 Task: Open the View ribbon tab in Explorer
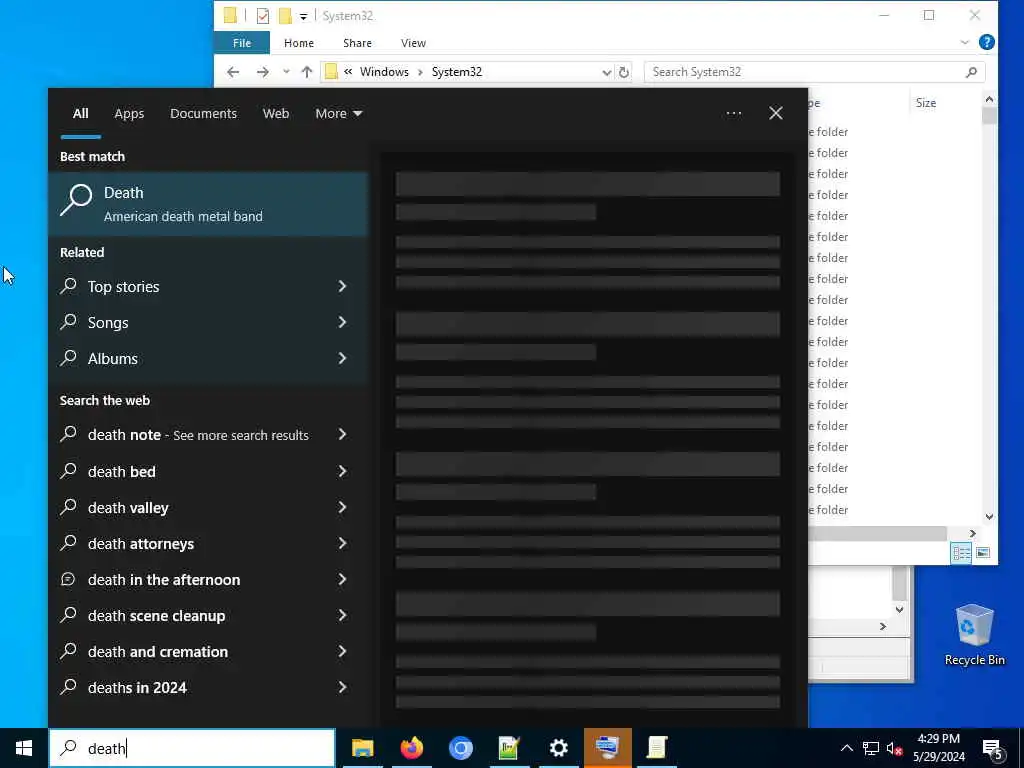pos(413,43)
